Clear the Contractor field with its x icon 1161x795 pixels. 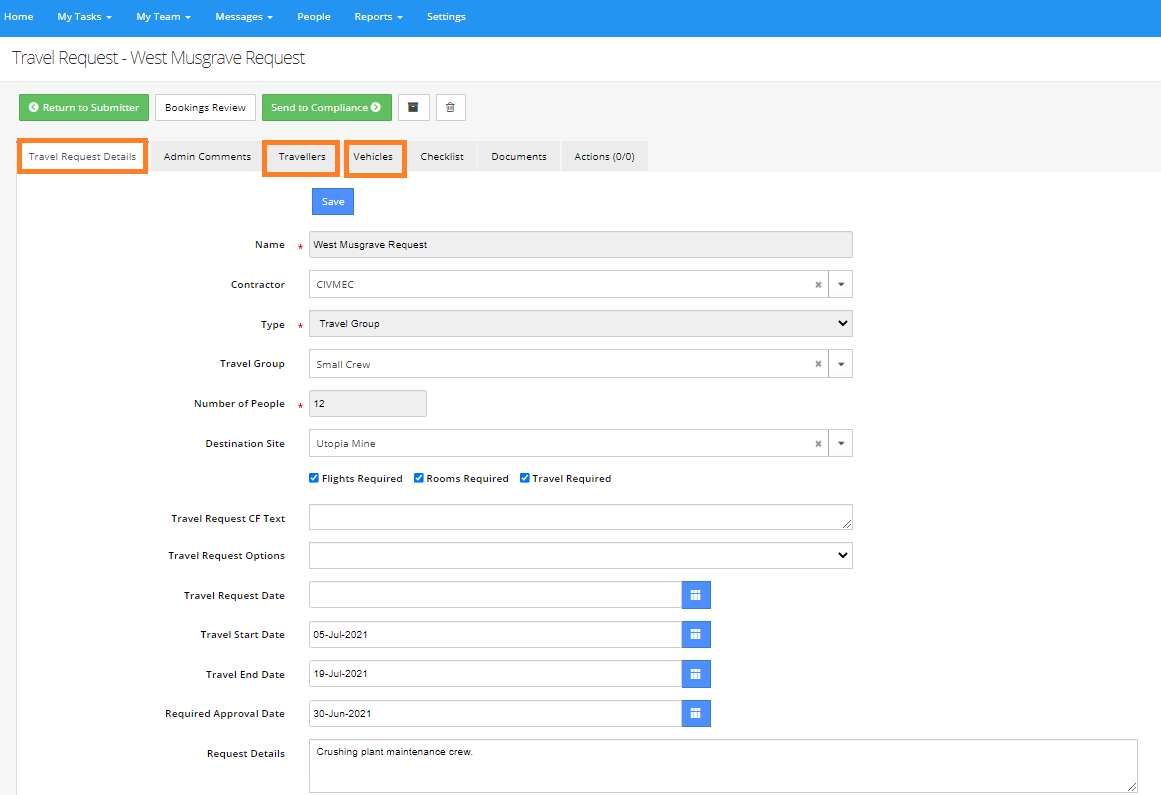[x=818, y=284]
